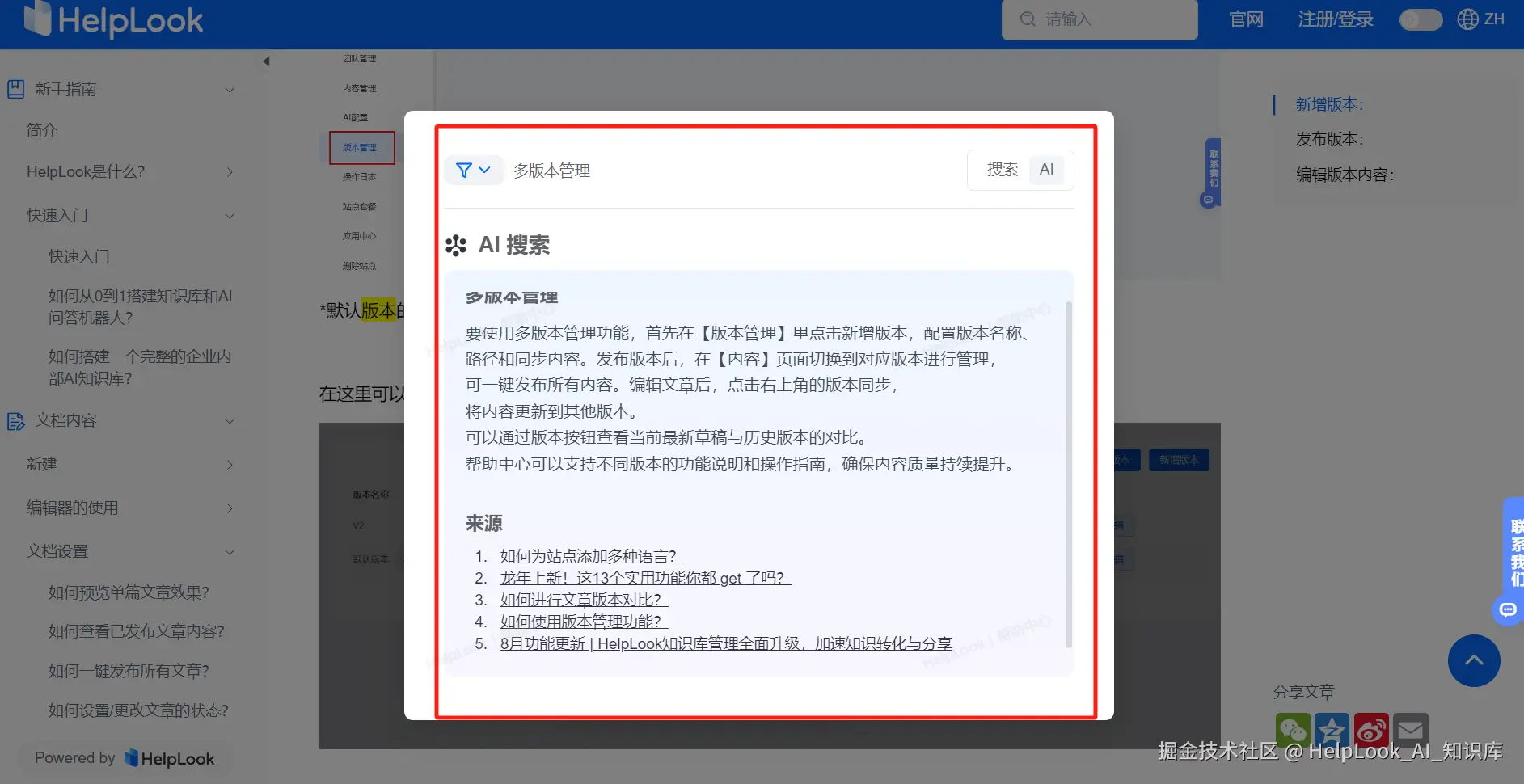Open source link 如何进行文章版本对比?

[x=584, y=600]
